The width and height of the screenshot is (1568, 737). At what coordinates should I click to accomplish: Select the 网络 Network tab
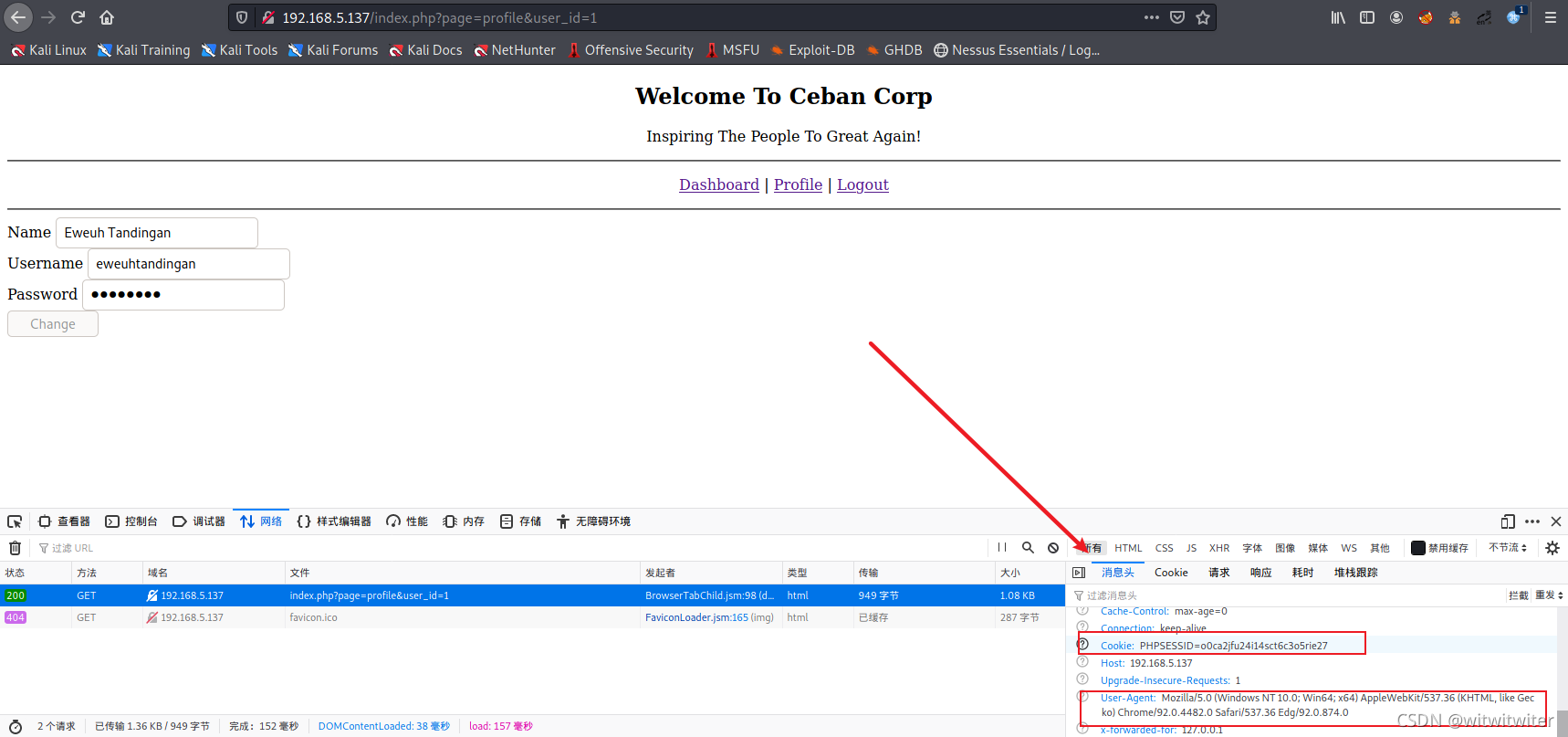click(x=261, y=521)
